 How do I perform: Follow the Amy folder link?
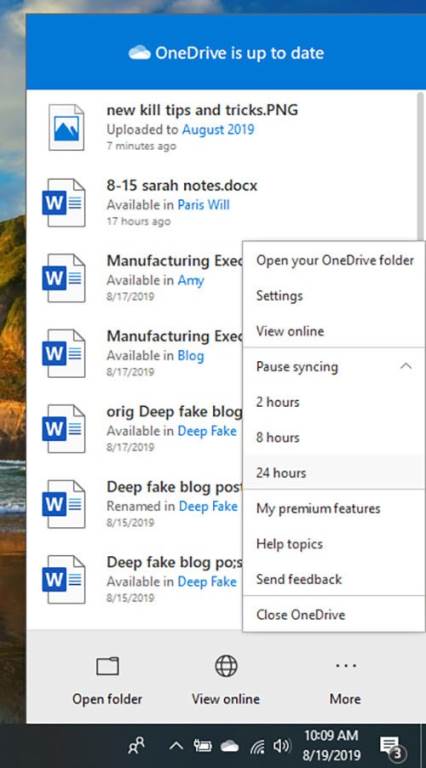(190, 281)
